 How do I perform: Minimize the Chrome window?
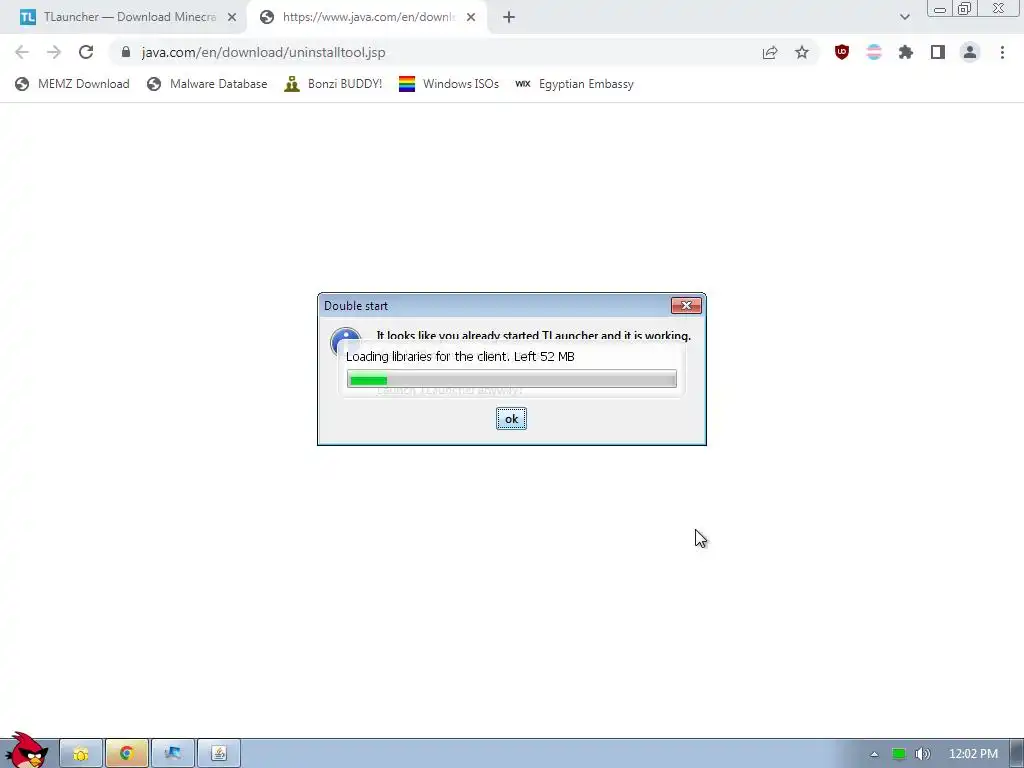click(940, 9)
